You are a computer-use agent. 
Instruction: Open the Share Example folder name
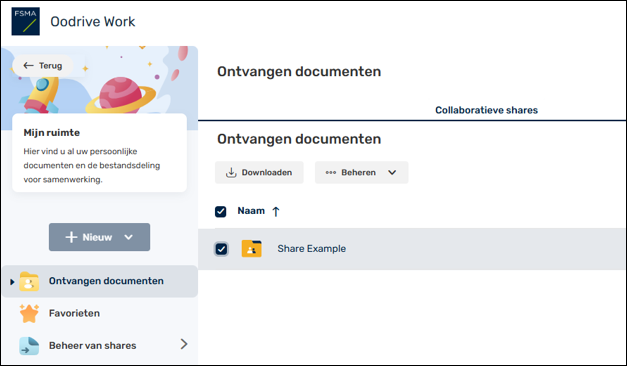click(312, 249)
